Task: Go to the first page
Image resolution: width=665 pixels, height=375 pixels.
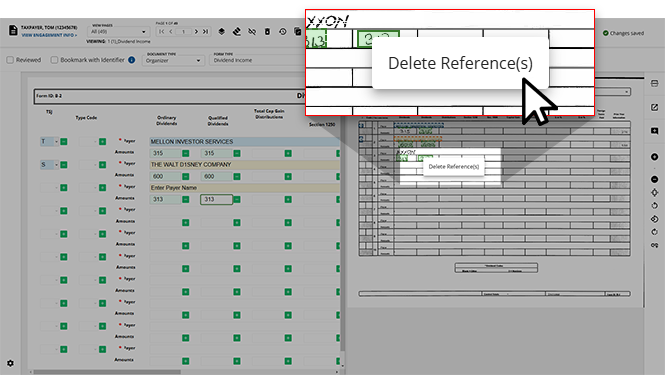Action: pos(162,31)
